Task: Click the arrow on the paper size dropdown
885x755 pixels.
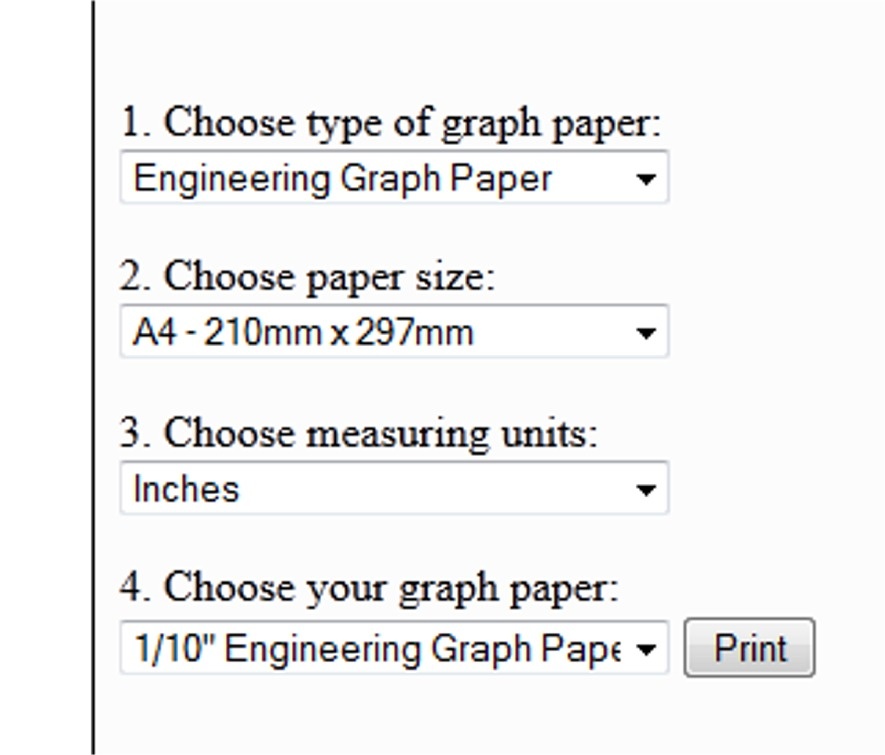Action: pyautogui.click(x=646, y=333)
